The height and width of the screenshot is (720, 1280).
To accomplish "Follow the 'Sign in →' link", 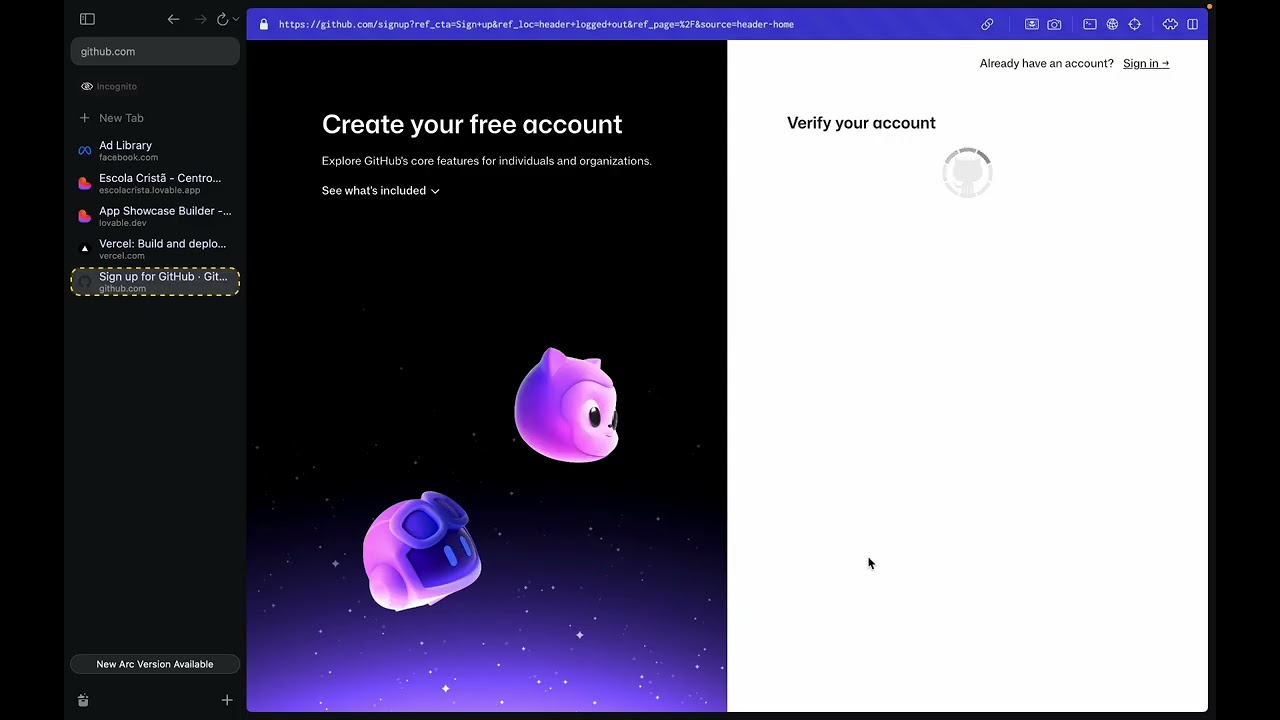I will 1146,63.
